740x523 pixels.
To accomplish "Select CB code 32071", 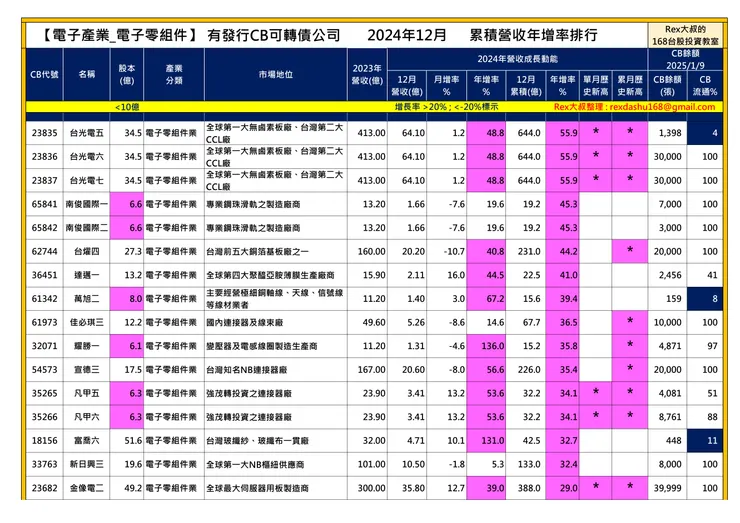I will [44, 346].
